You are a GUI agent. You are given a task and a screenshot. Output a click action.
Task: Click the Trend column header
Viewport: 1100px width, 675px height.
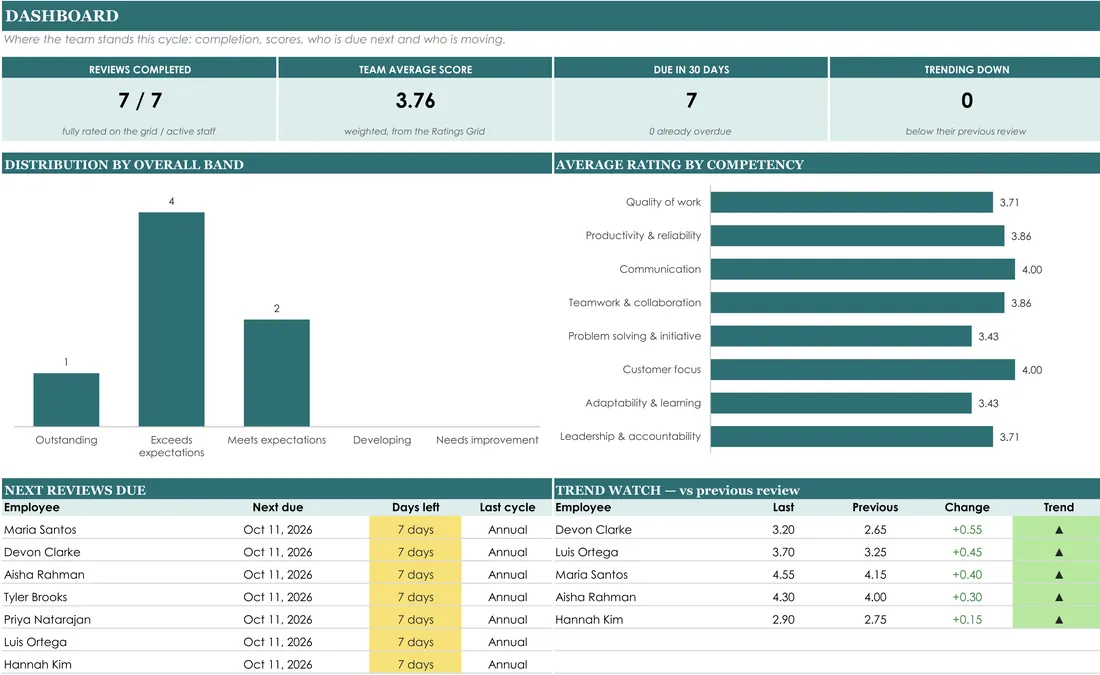[x=1059, y=507]
